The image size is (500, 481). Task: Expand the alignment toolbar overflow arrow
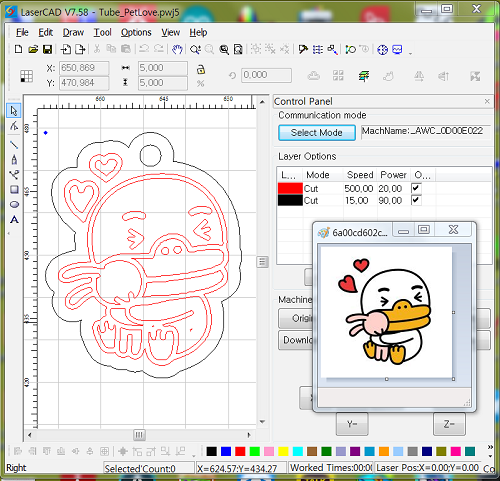coord(194,455)
